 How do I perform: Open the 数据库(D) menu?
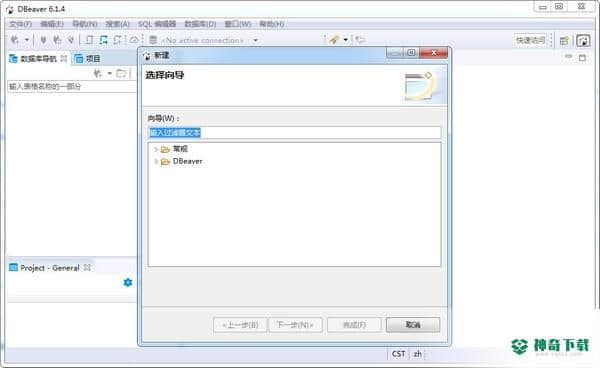point(200,24)
